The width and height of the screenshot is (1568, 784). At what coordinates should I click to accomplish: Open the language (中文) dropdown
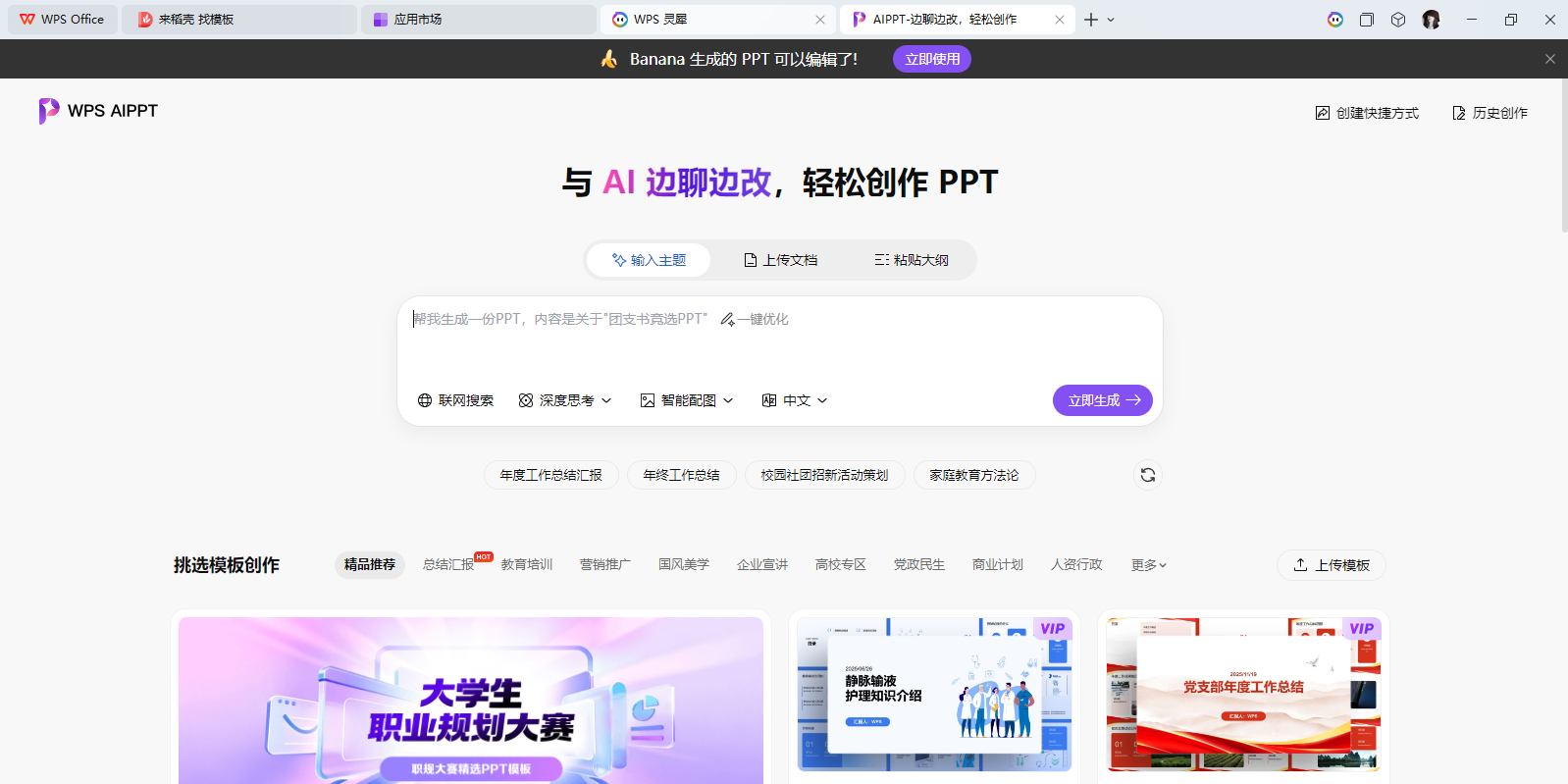point(795,400)
